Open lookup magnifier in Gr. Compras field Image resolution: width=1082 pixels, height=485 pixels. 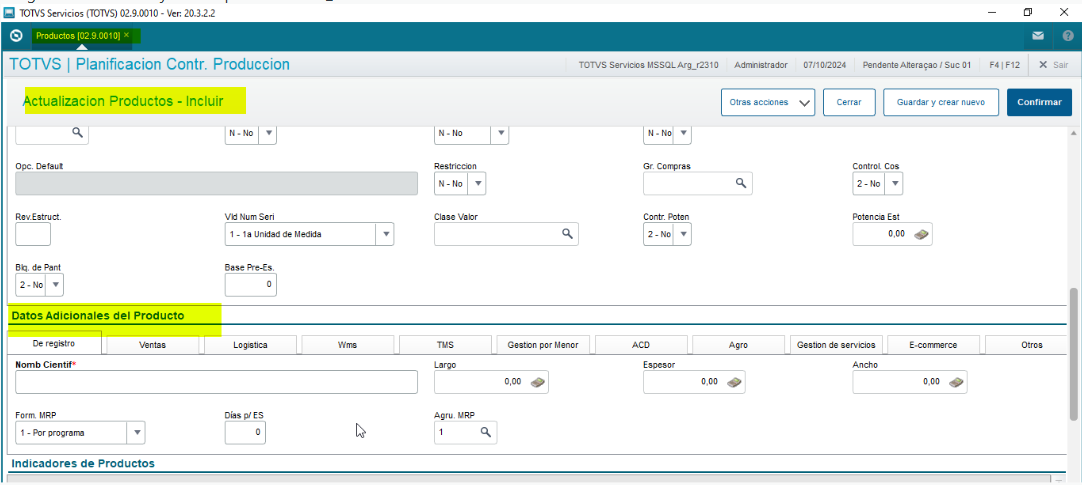740,183
